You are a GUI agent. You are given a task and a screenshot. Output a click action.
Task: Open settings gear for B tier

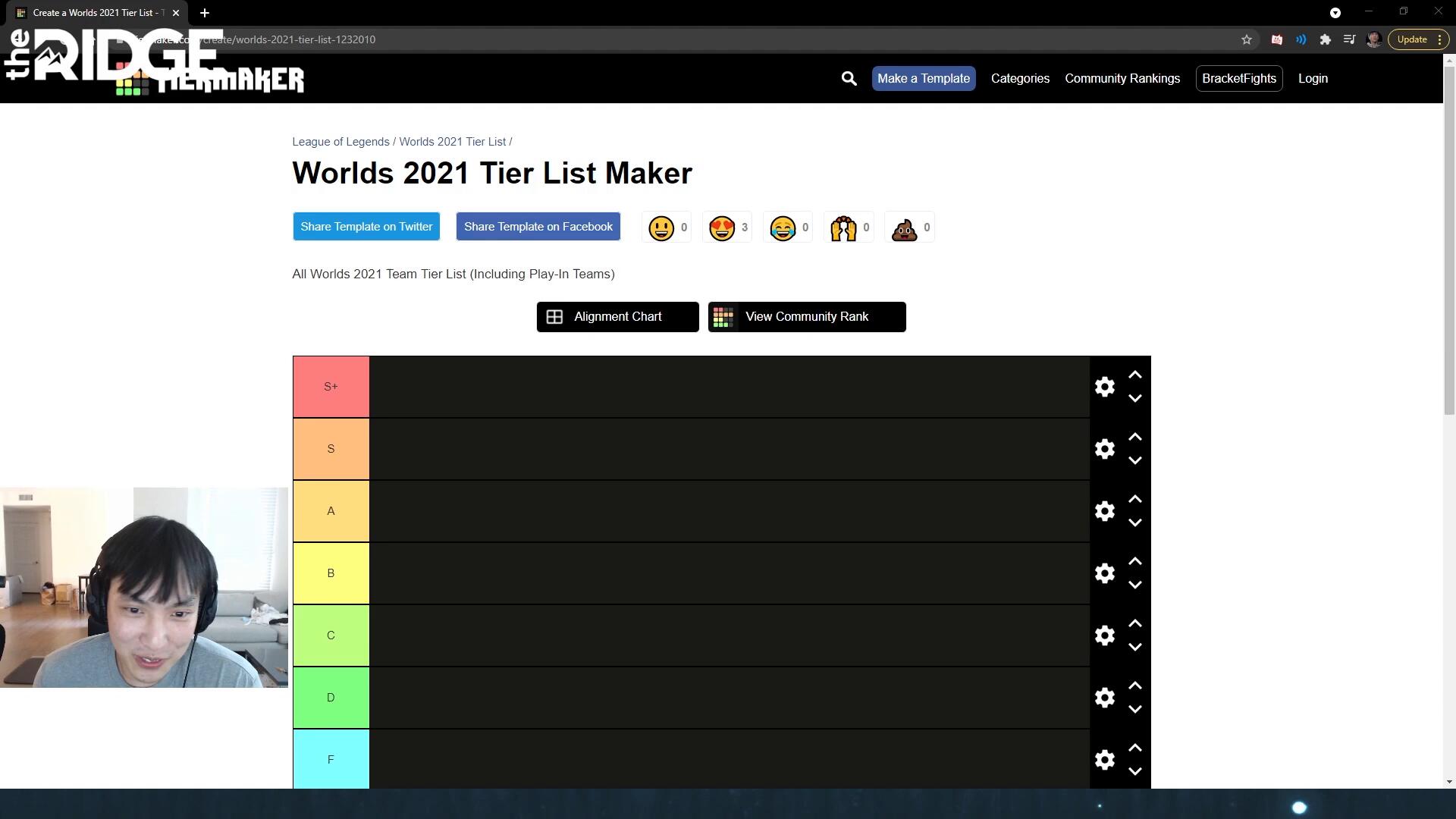click(x=1105, y=573)
